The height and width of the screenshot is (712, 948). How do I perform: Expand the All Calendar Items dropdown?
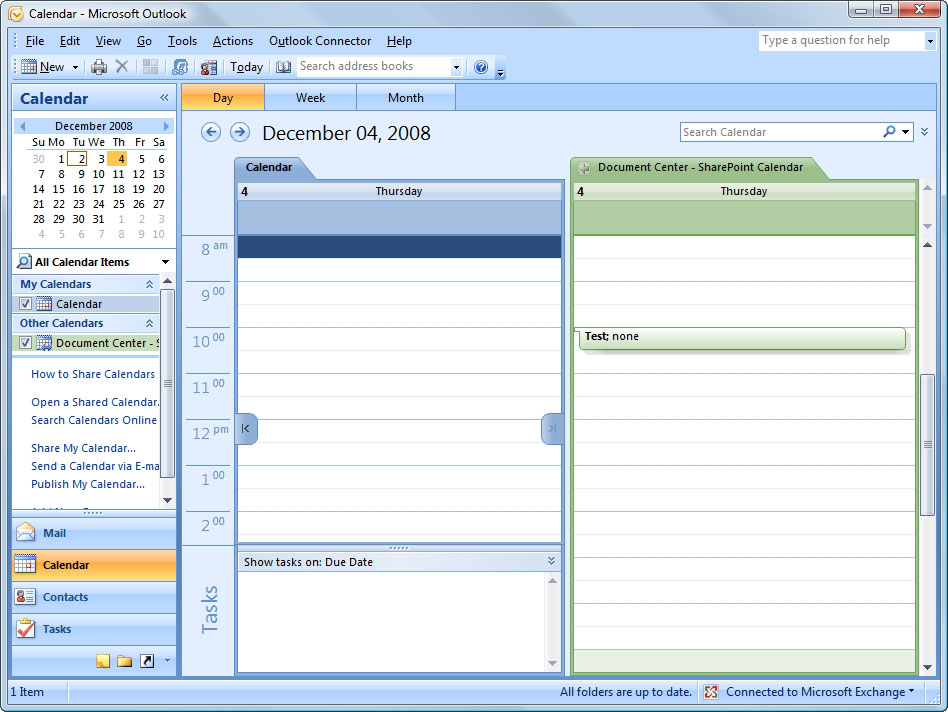165,262
